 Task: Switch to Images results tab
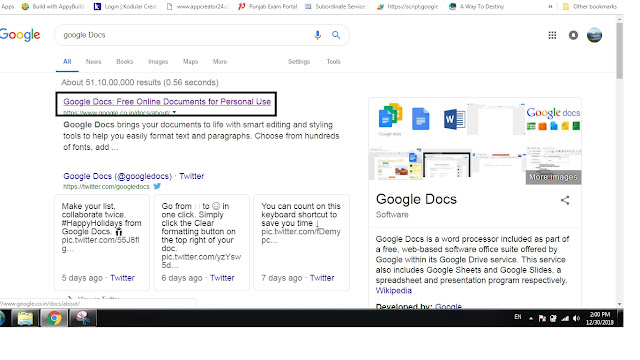[158, 62]
